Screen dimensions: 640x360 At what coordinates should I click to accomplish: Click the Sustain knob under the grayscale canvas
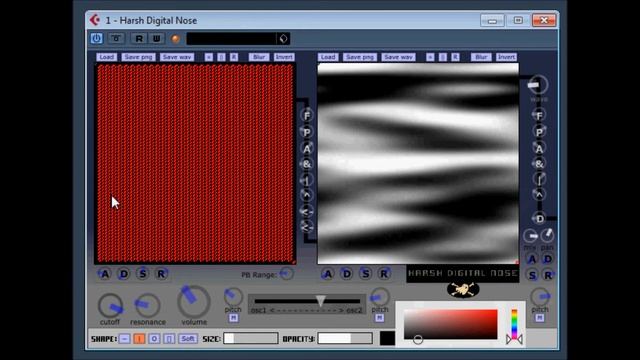(365, 273)
